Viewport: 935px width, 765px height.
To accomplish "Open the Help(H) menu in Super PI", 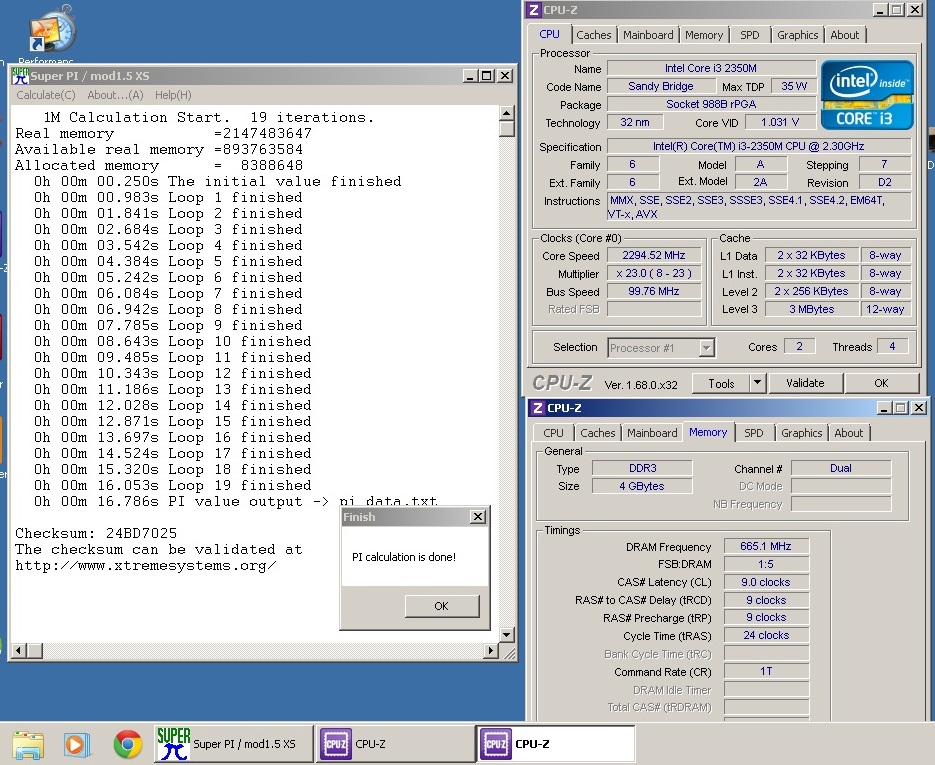I will click(x=173, y=95).
